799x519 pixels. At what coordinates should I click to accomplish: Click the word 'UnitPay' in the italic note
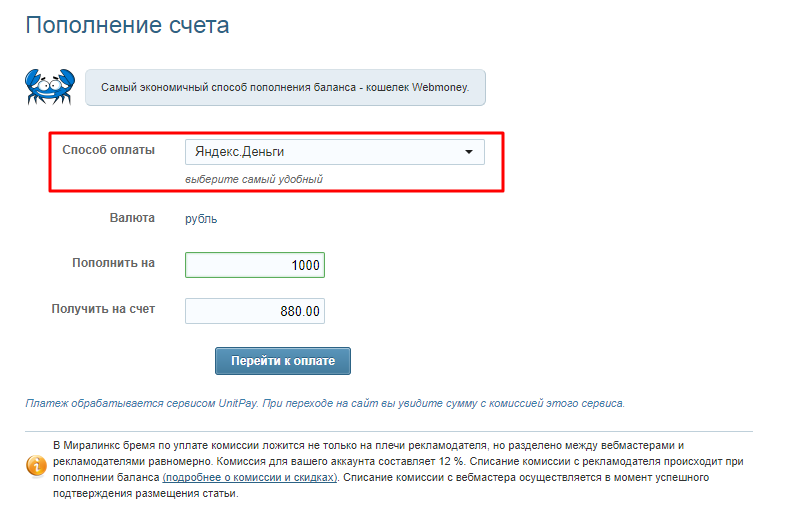point(238,403)
